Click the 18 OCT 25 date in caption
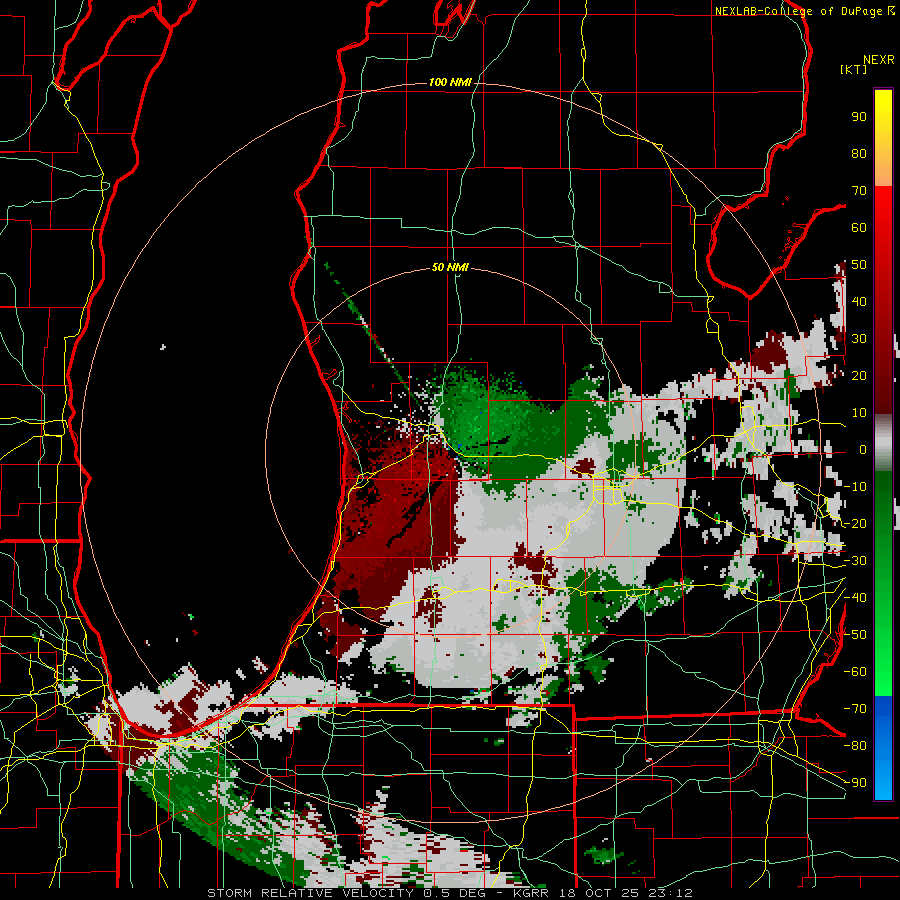Viewport: 900px width, 900px height. tap(597, 893)
